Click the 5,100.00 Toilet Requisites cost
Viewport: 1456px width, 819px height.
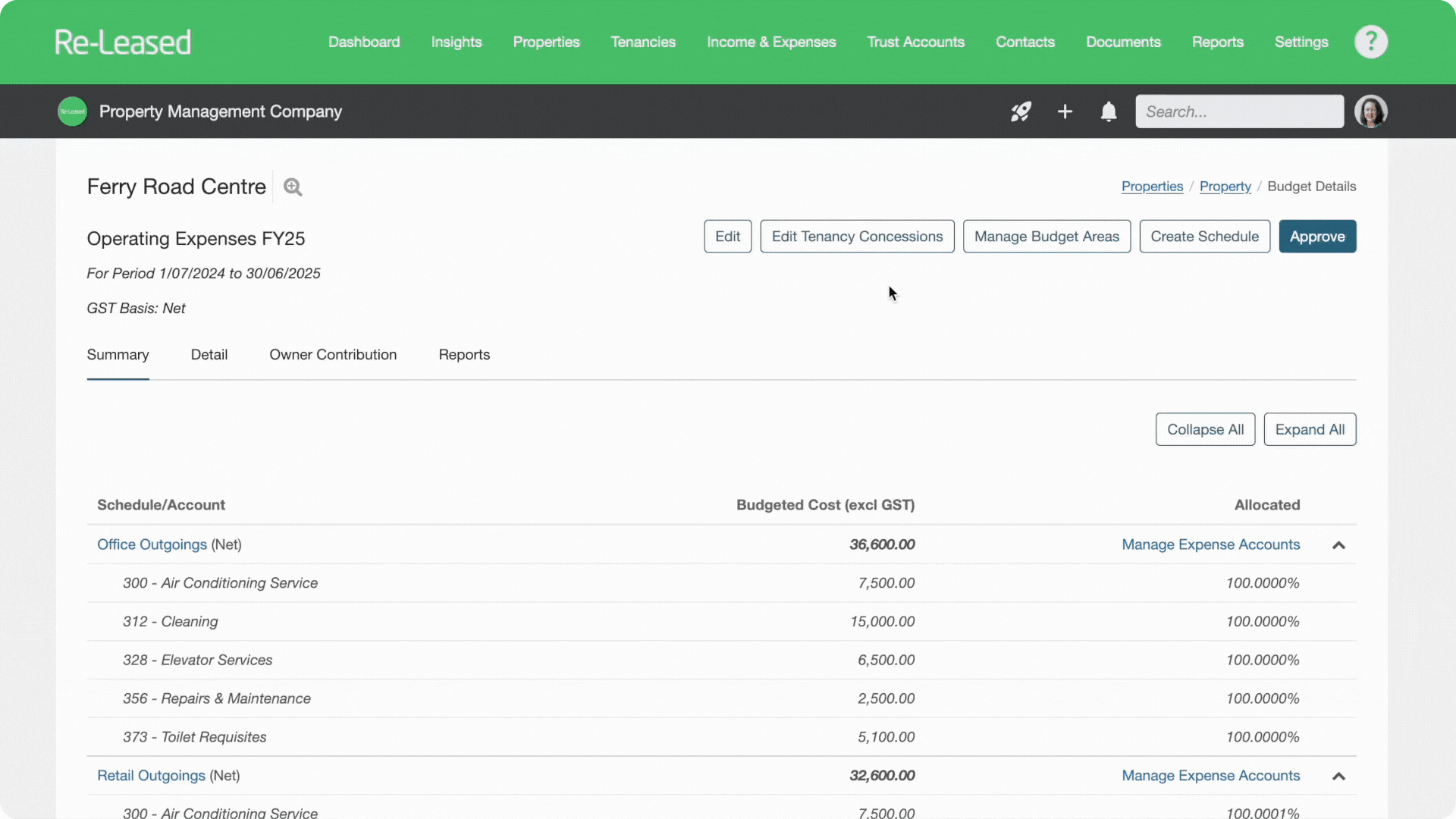886,737
